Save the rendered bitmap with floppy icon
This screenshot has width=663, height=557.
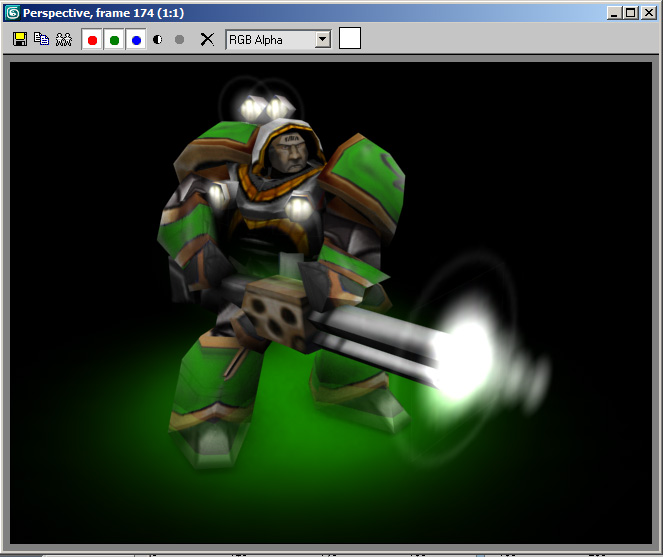[20, 39]
